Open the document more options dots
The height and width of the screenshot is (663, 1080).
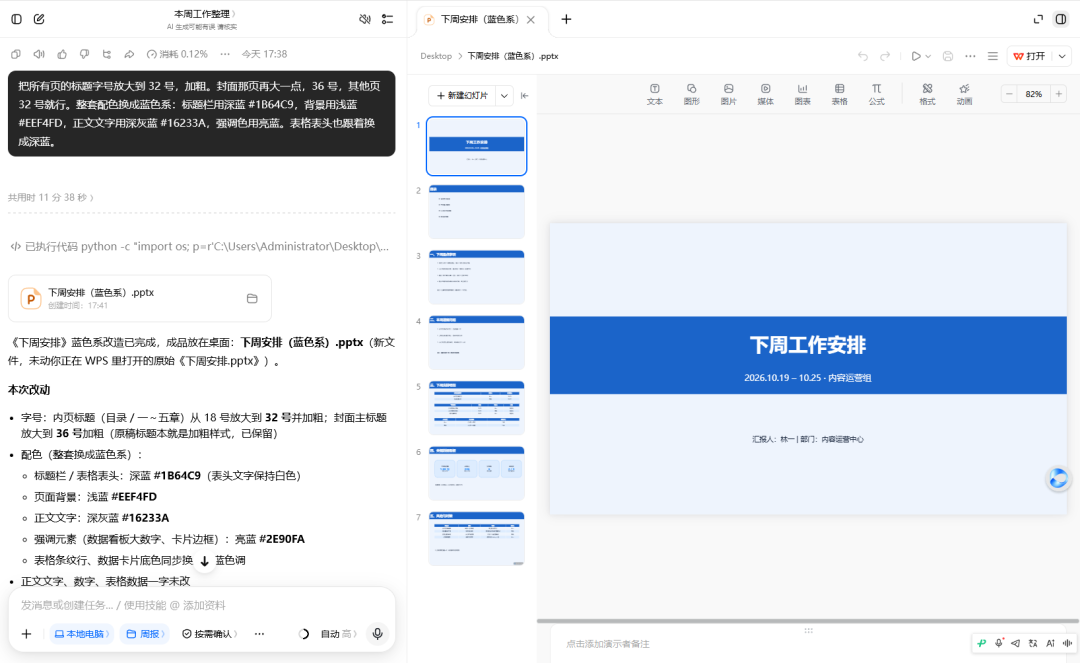click(970, 56)
